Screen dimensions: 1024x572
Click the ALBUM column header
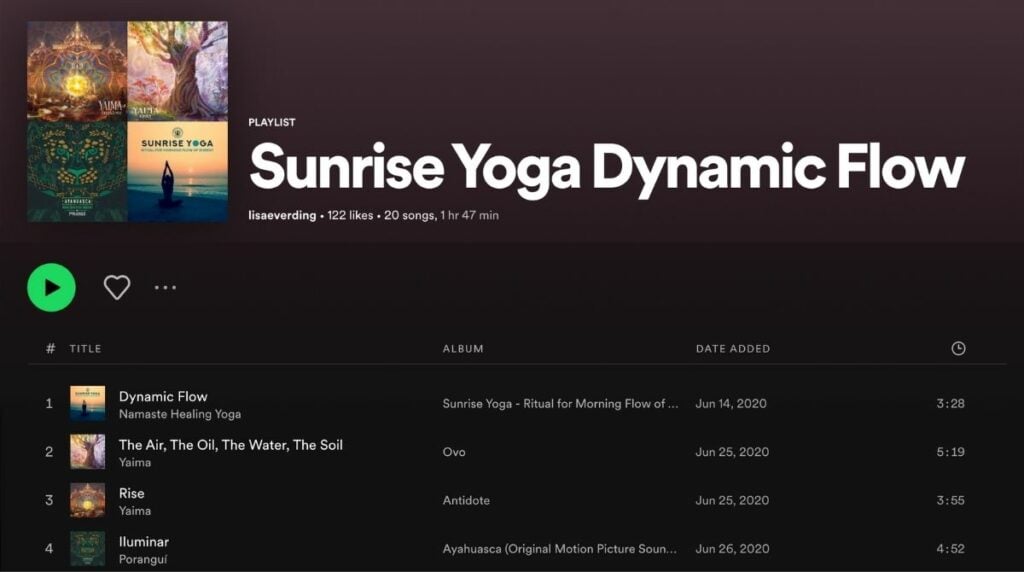[x=463, y=349]
